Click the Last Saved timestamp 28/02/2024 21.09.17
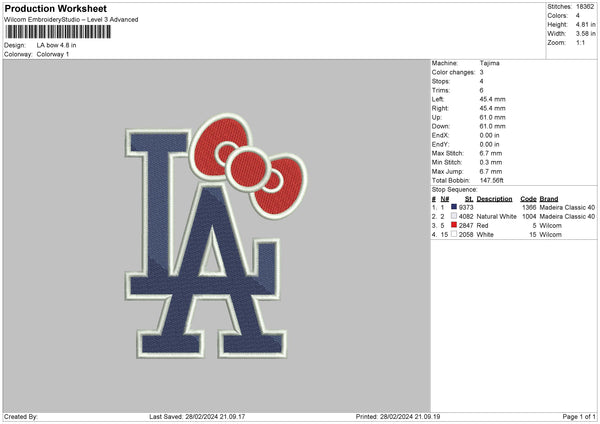The width and height of the screenshot is (600, 424). (x=215, y=417)
